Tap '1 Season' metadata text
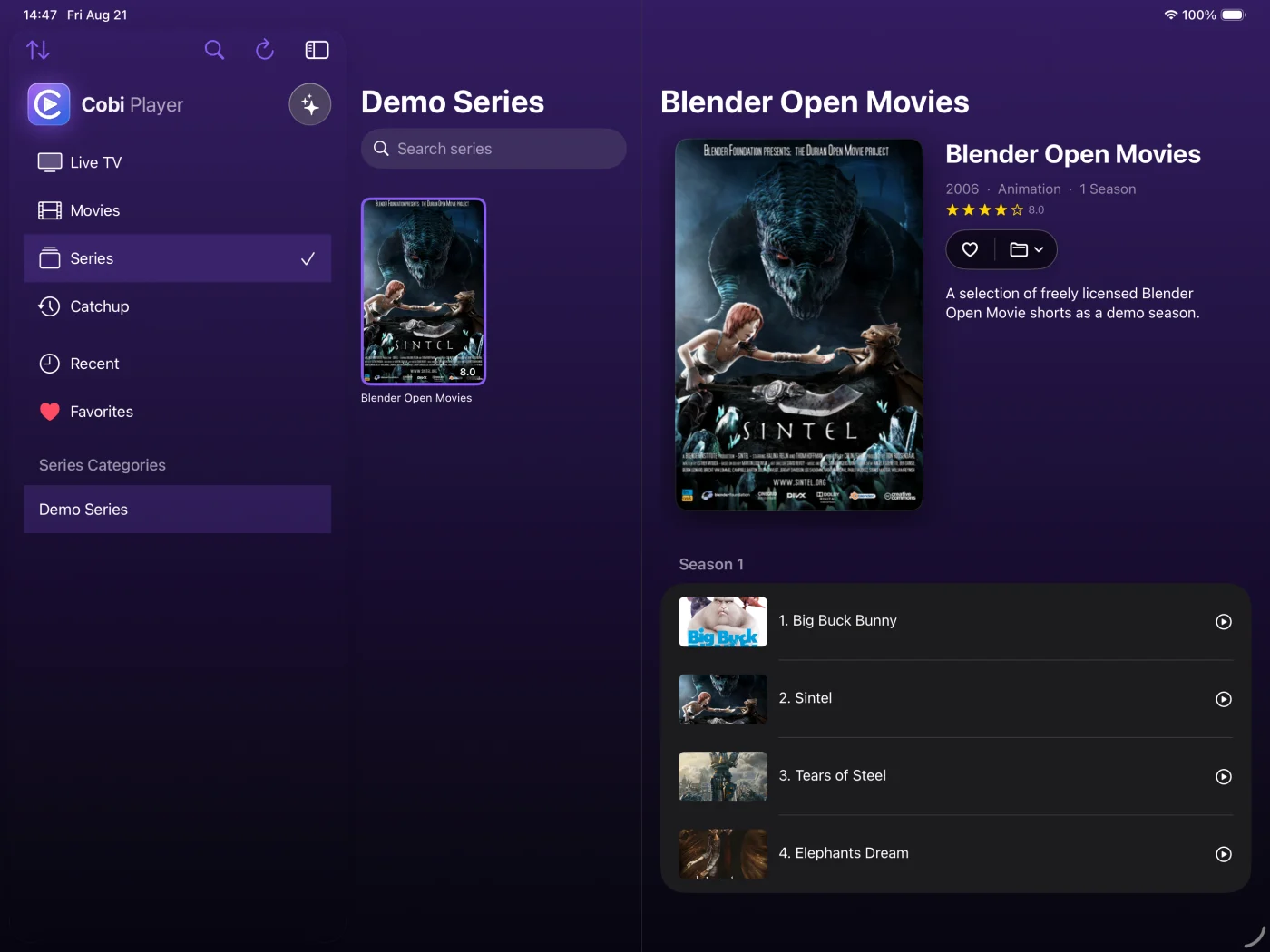Viewport: 1270px width, 952px height. pyautogui.click(x=1108, y=189)
